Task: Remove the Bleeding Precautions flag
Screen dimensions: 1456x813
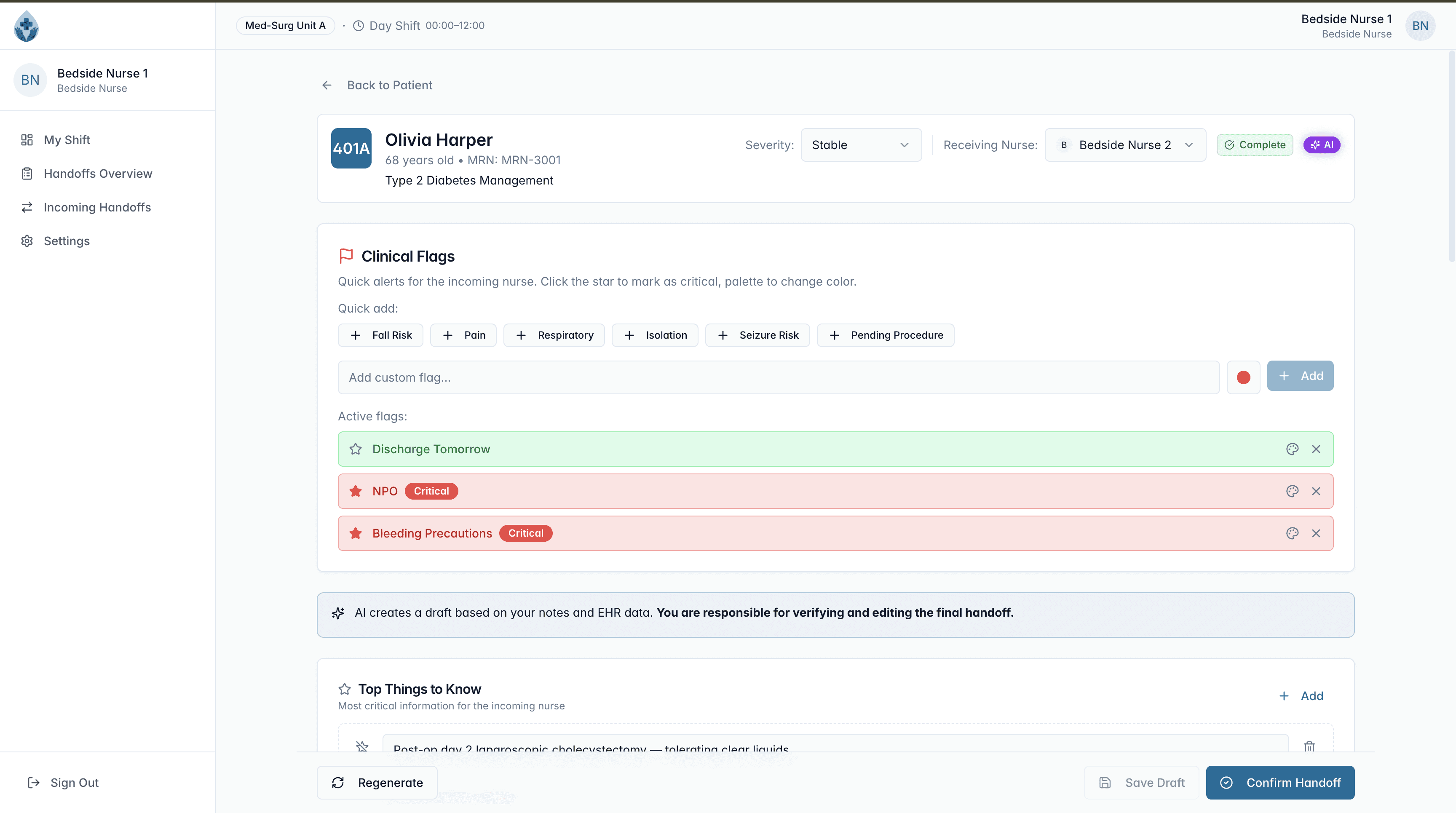Action: pyautogui.click(x=1316, y=533)
